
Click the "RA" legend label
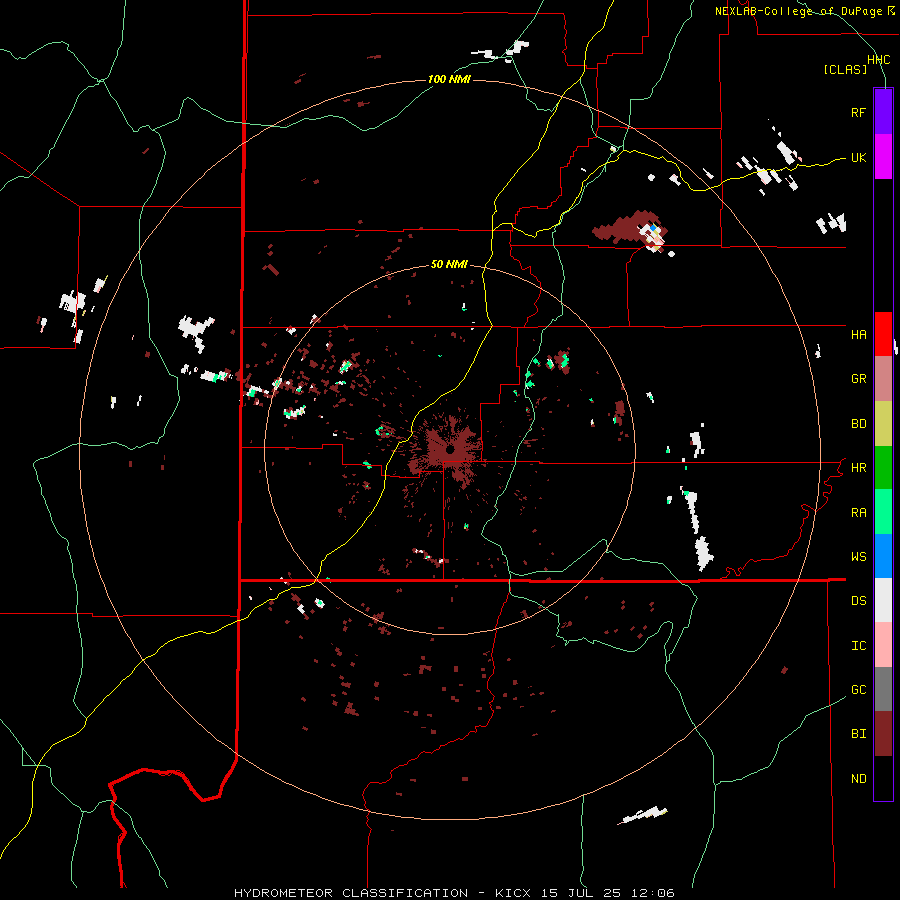coord(858,512)
